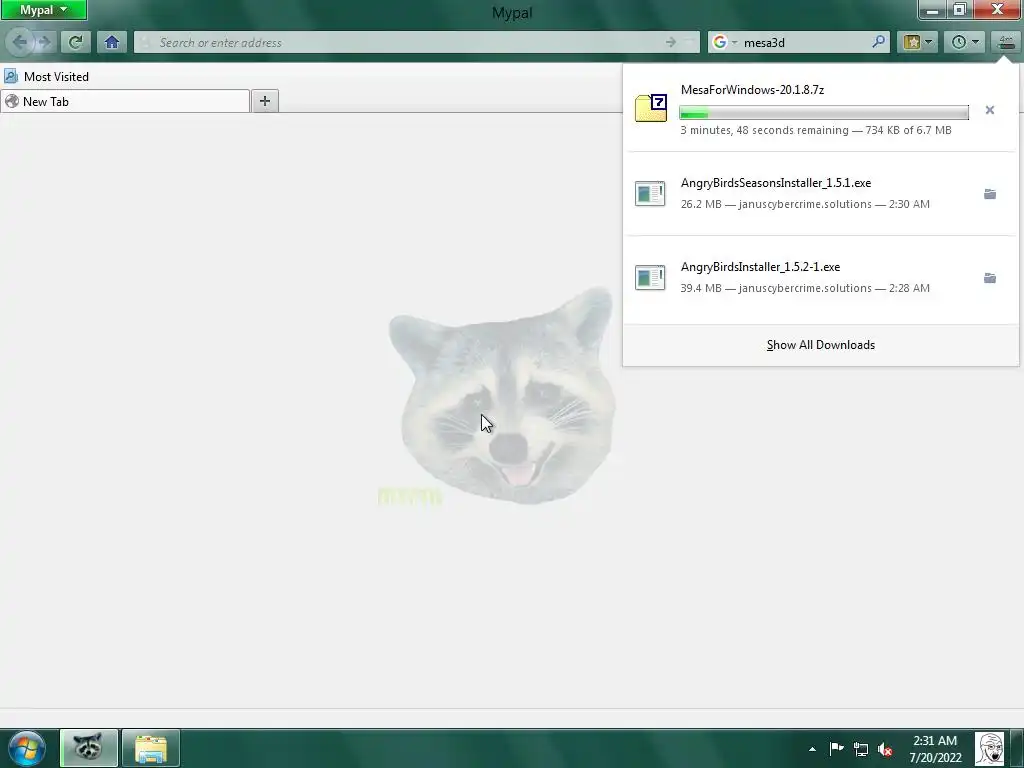Click the 7z archive file icon
This screenshot has height=768, width=1024.
(650, 108)
